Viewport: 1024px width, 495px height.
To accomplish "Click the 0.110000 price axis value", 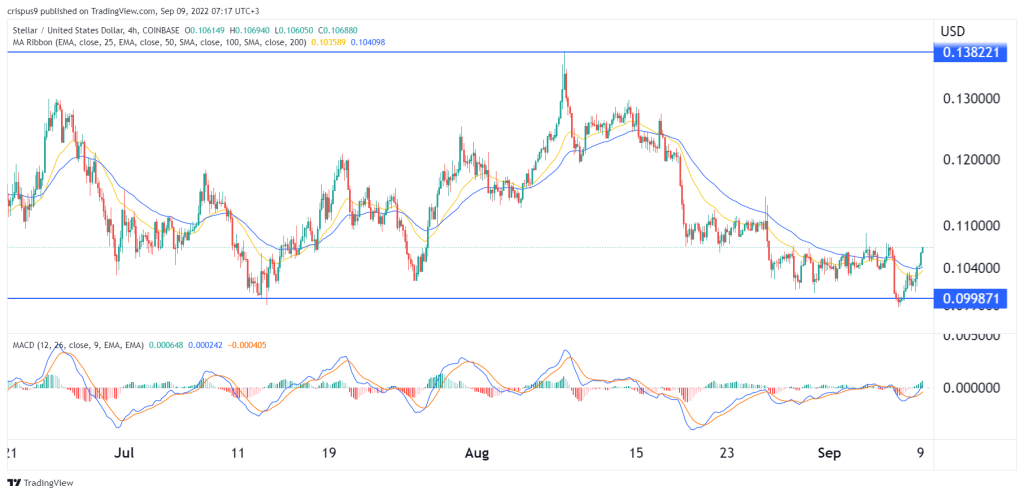I will (x=972, y=226).
